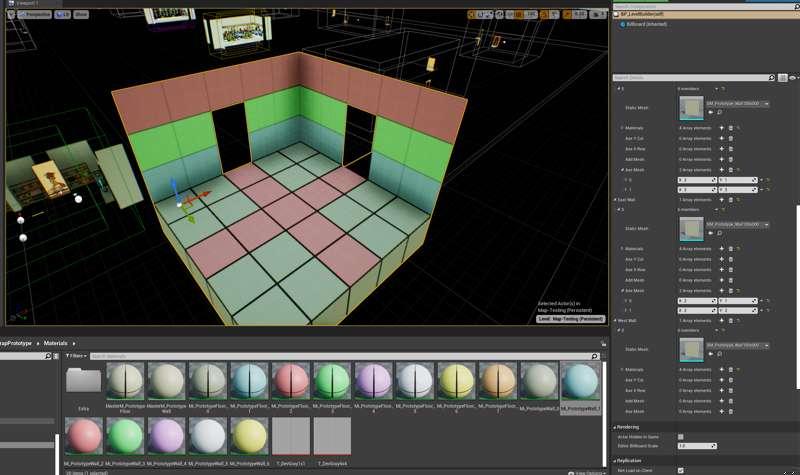Open the Filters dropdown in Content Browser

77,356
